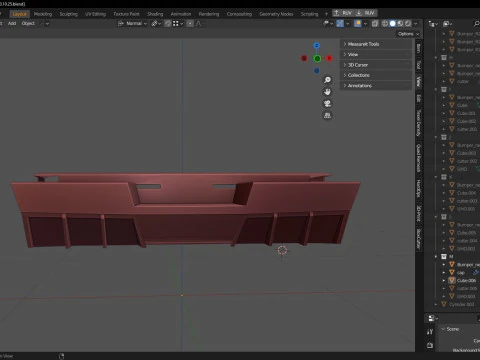Click the wrench modifier icon beside cap
480x360 pixels.
(x=476, y=273)
